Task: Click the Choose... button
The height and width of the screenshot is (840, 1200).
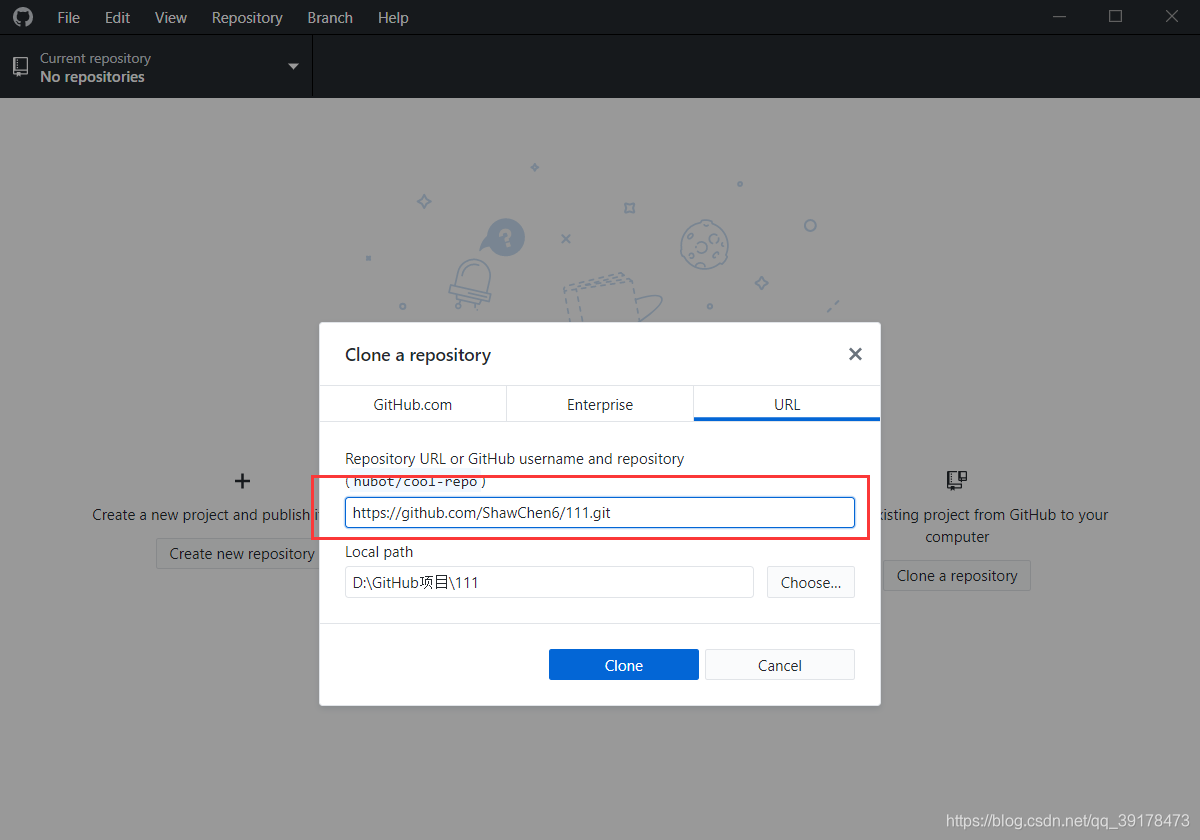Action: tap(811, 582)
